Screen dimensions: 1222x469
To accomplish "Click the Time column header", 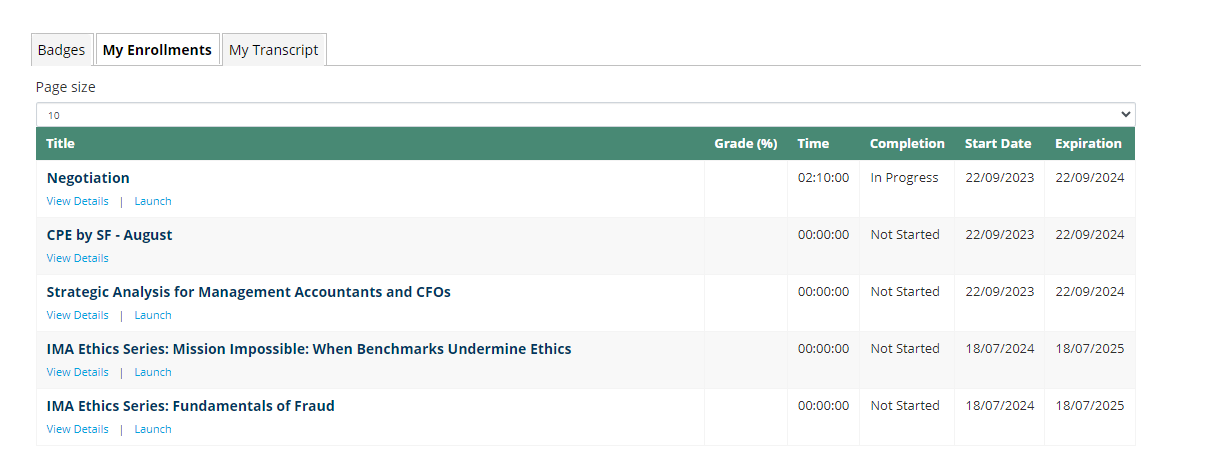I will [813, 144].
